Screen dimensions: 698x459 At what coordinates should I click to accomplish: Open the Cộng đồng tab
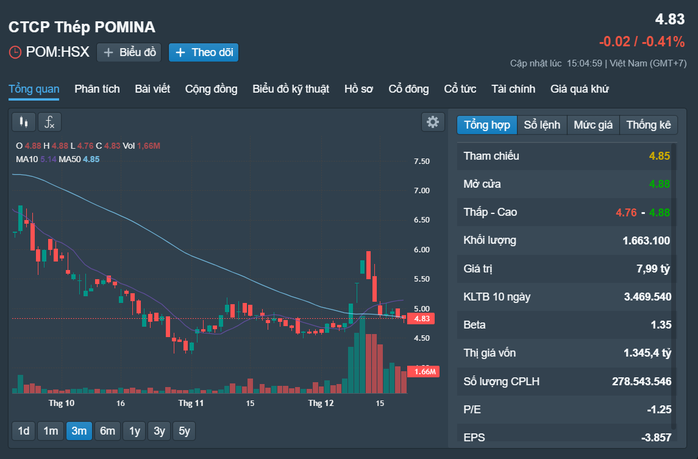(211, 89)
